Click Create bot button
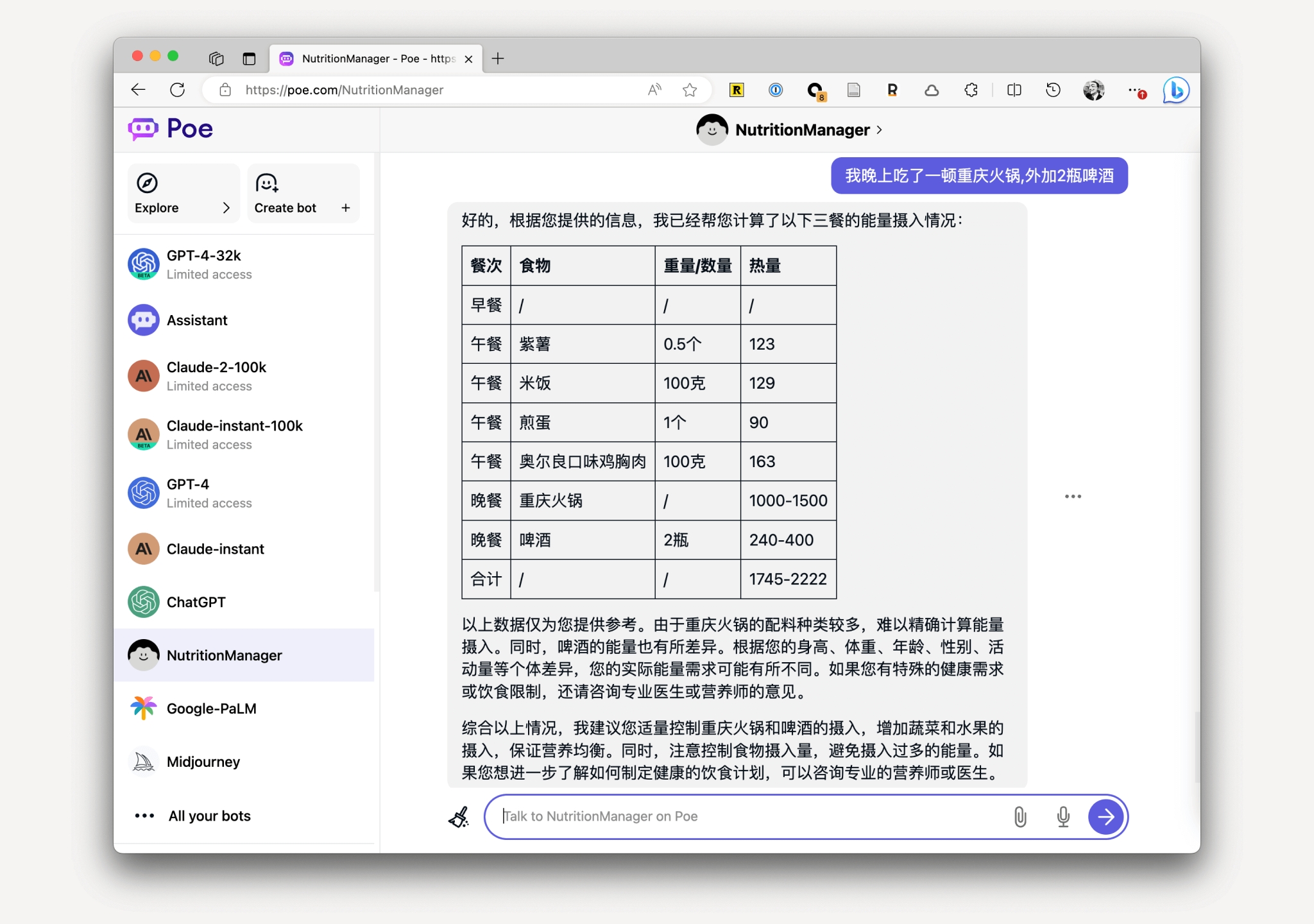1314x924 pixels. pyautogui.click(x=303, y=194)
